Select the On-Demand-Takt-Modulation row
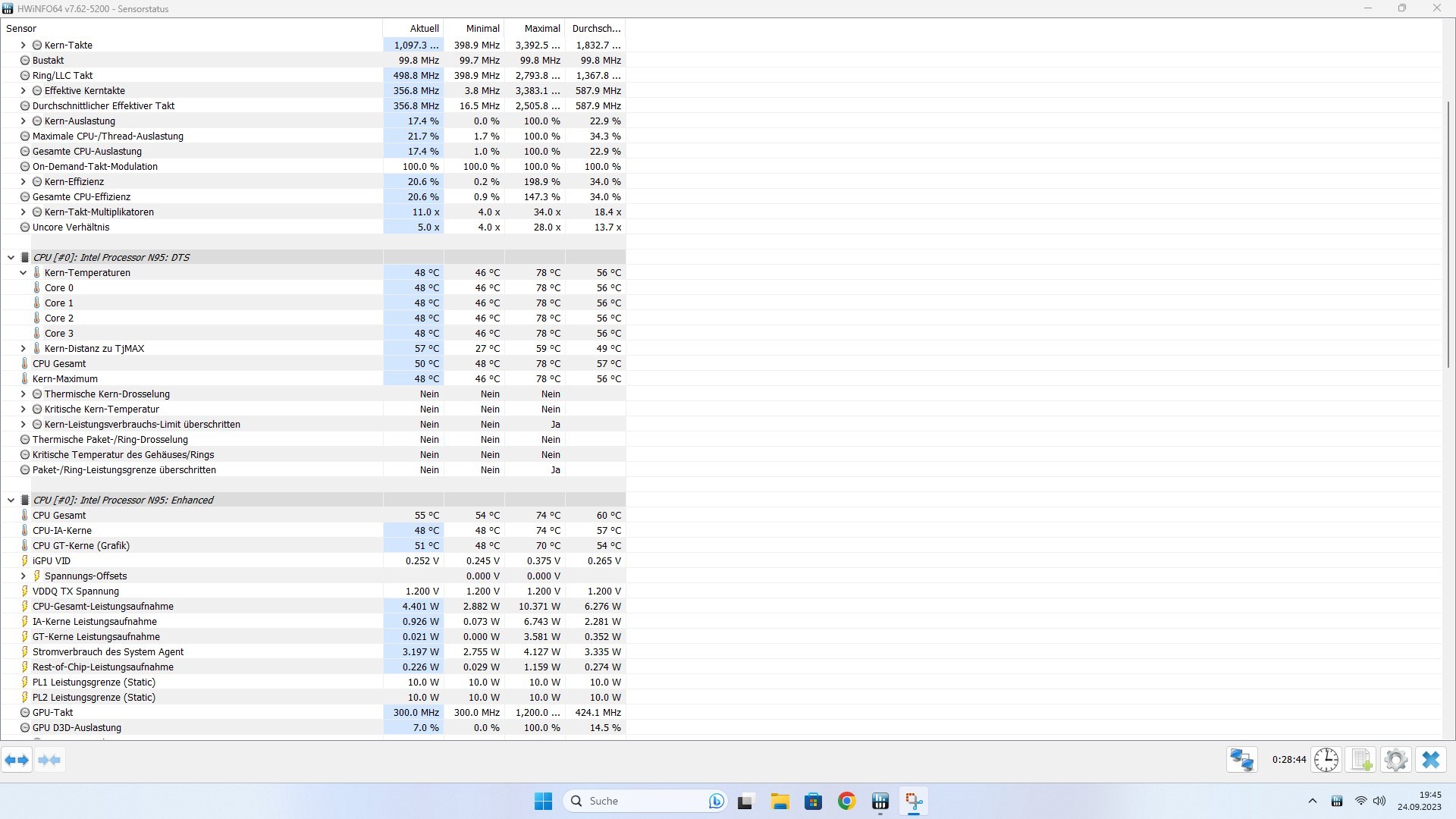 313,166
